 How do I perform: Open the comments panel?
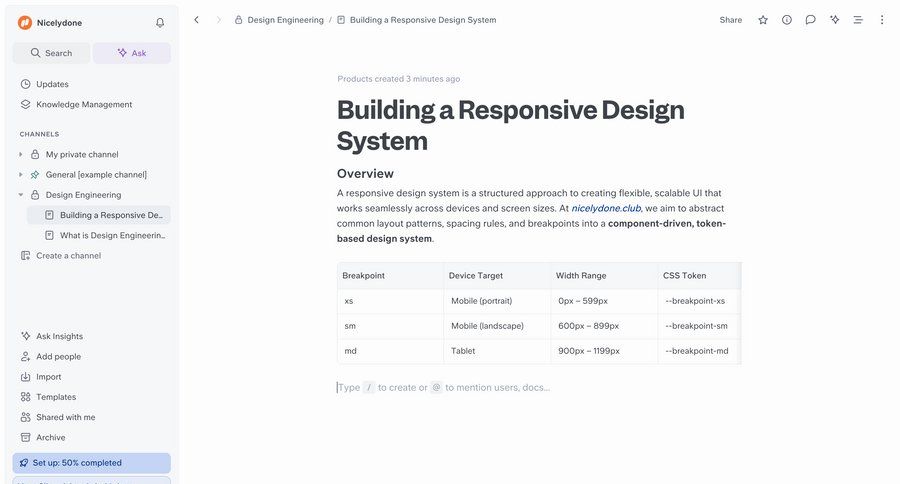tap(810, 20)
